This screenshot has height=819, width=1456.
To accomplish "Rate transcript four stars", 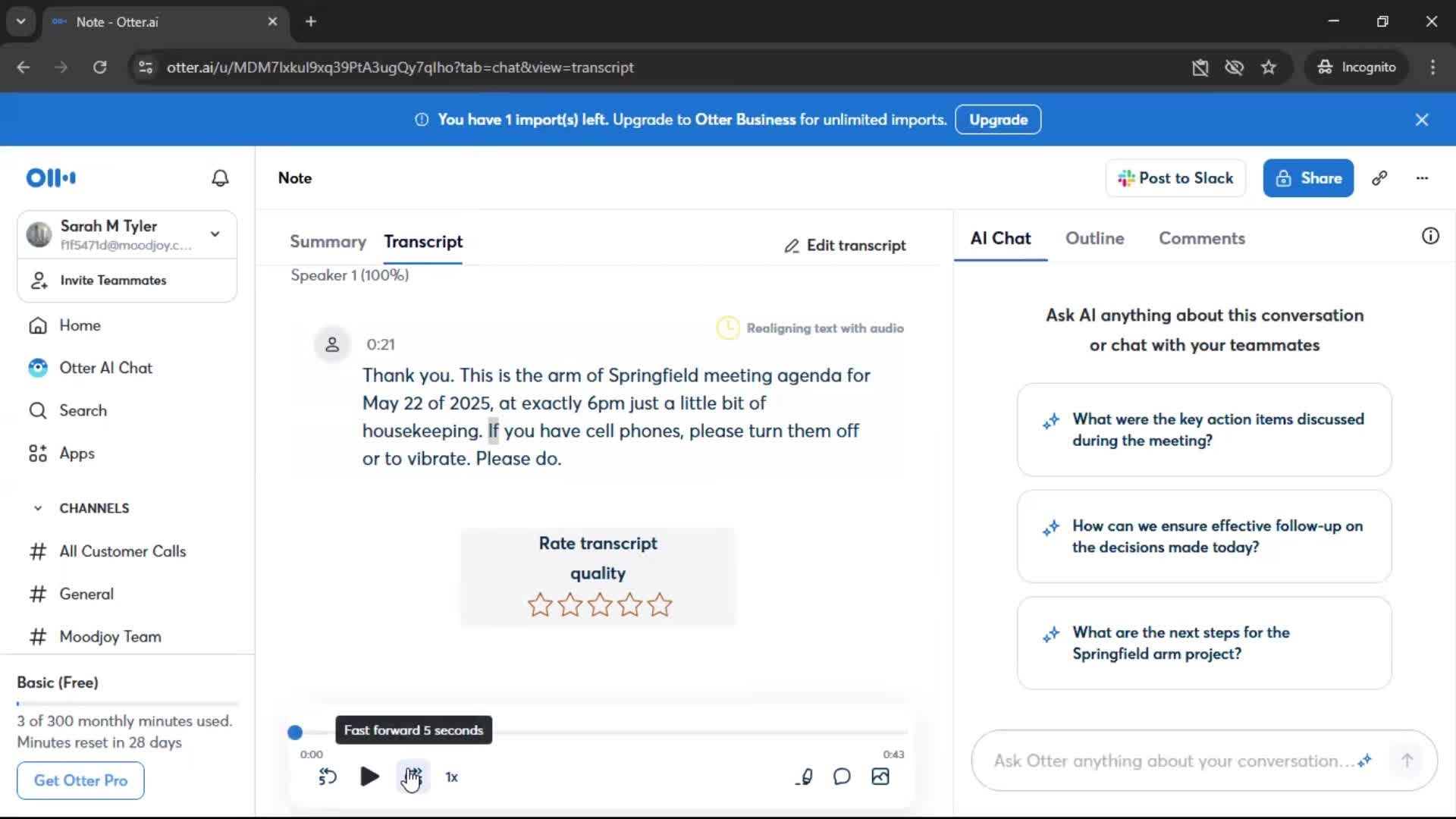I will click(629, 605).
